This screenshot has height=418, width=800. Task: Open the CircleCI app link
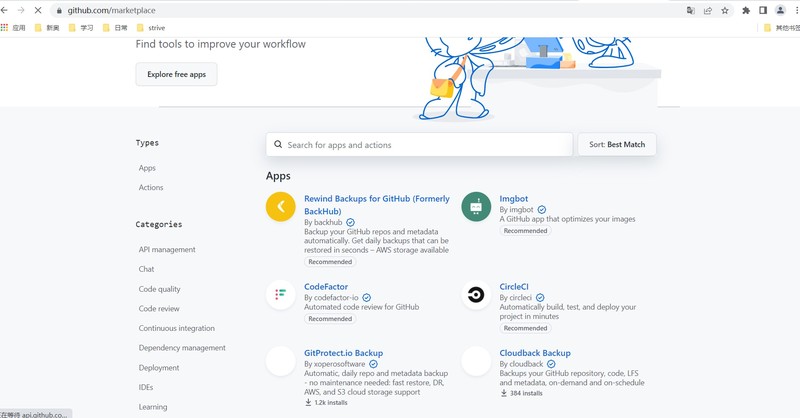click(514, 286)
